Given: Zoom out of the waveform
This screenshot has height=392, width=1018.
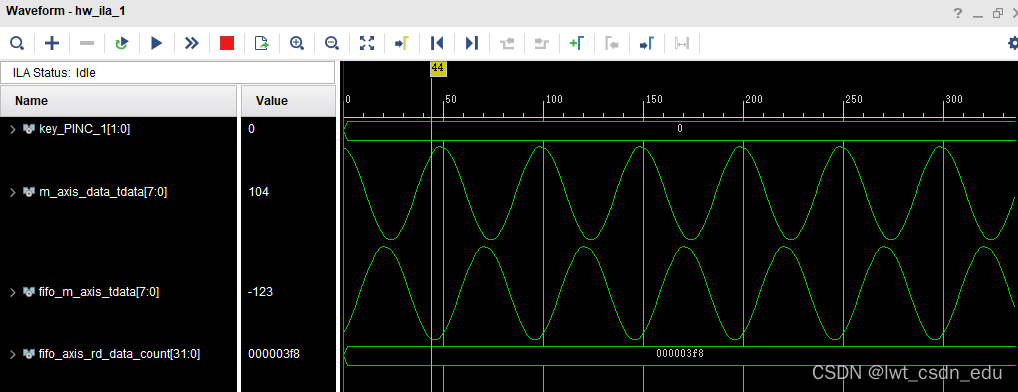Looking at the screenshot, I should [332, 43].
